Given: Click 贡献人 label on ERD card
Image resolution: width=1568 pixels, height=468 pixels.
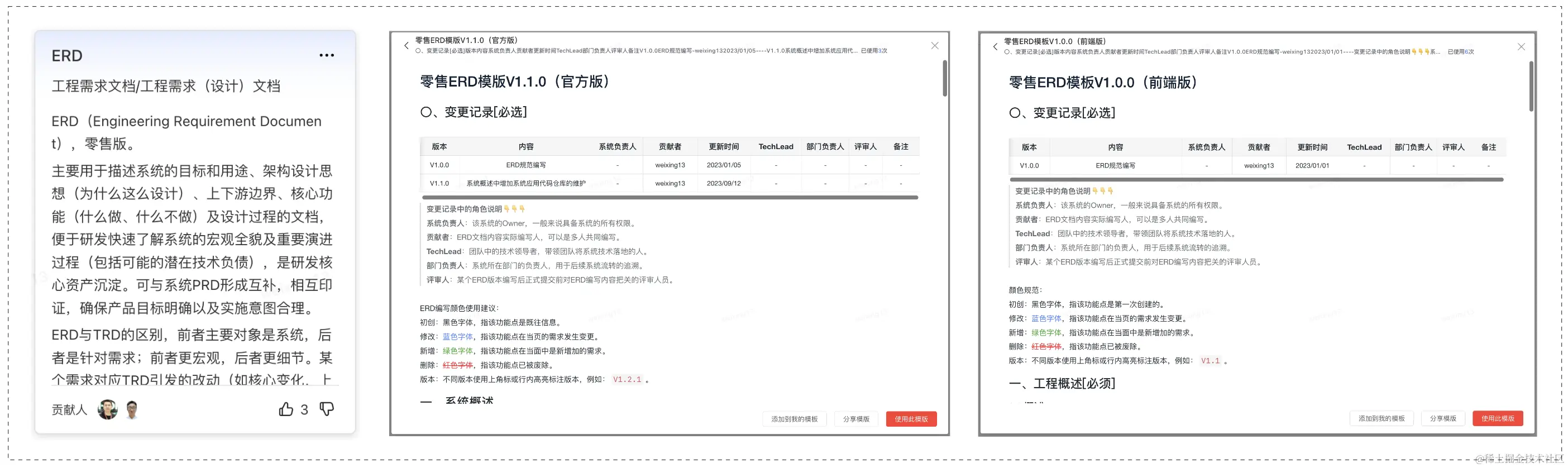Looking at the screenshot, I should 69,409.
